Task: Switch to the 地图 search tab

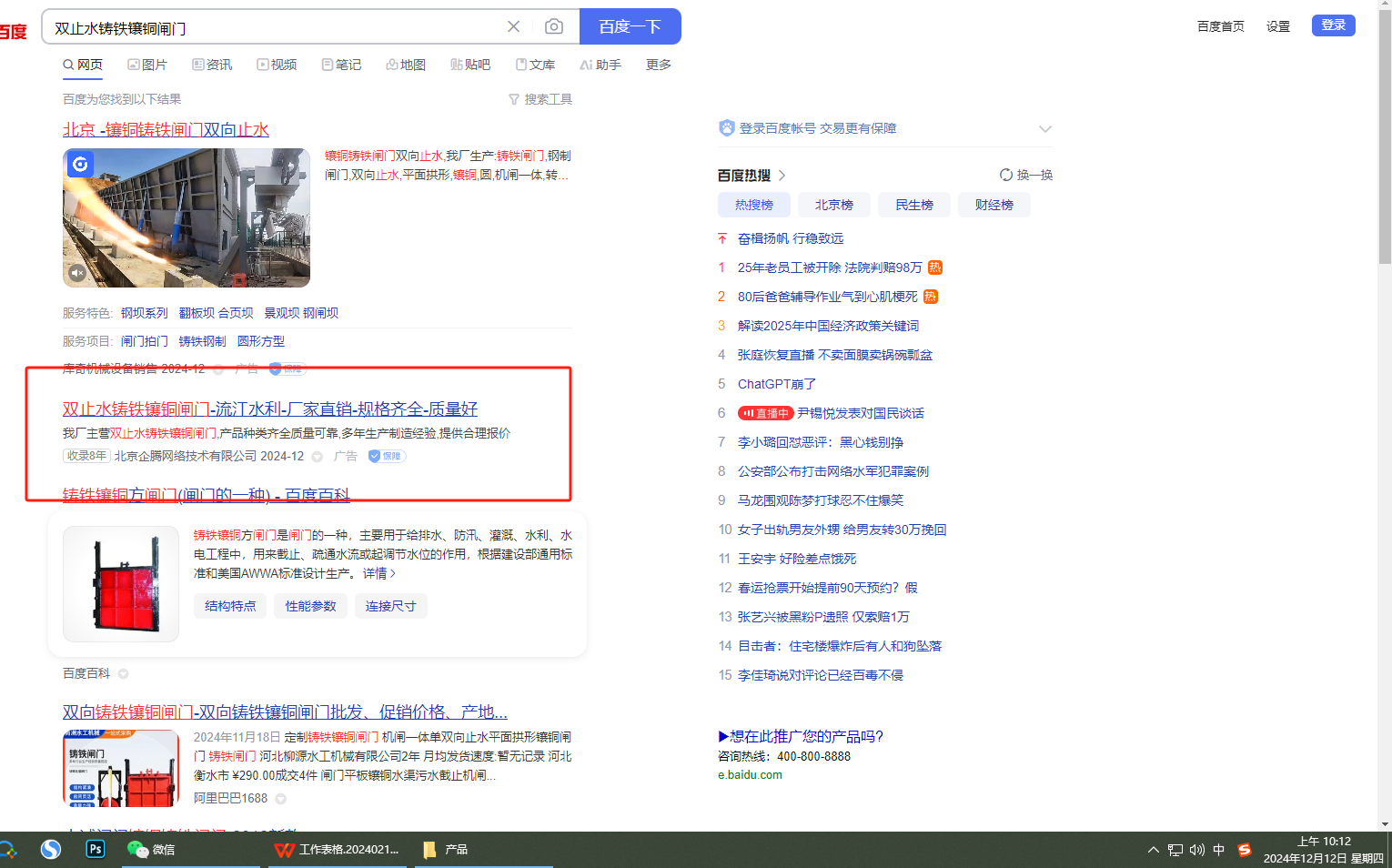Action: pos(406,65)
